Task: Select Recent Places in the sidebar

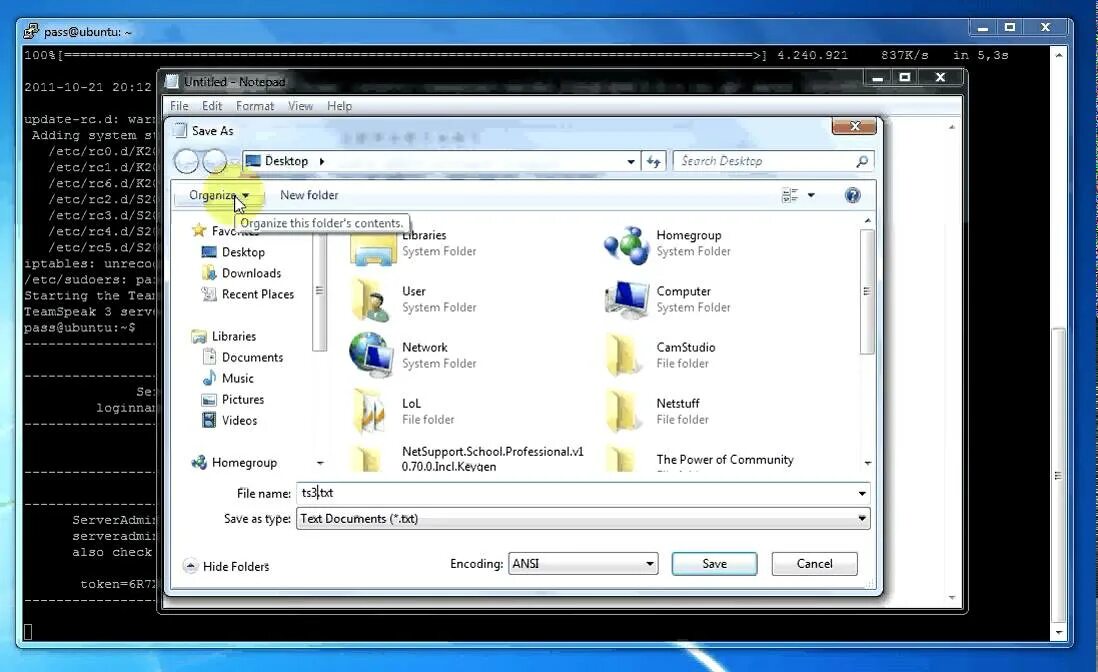Action: pyautogui.click(x=257, y=294)
